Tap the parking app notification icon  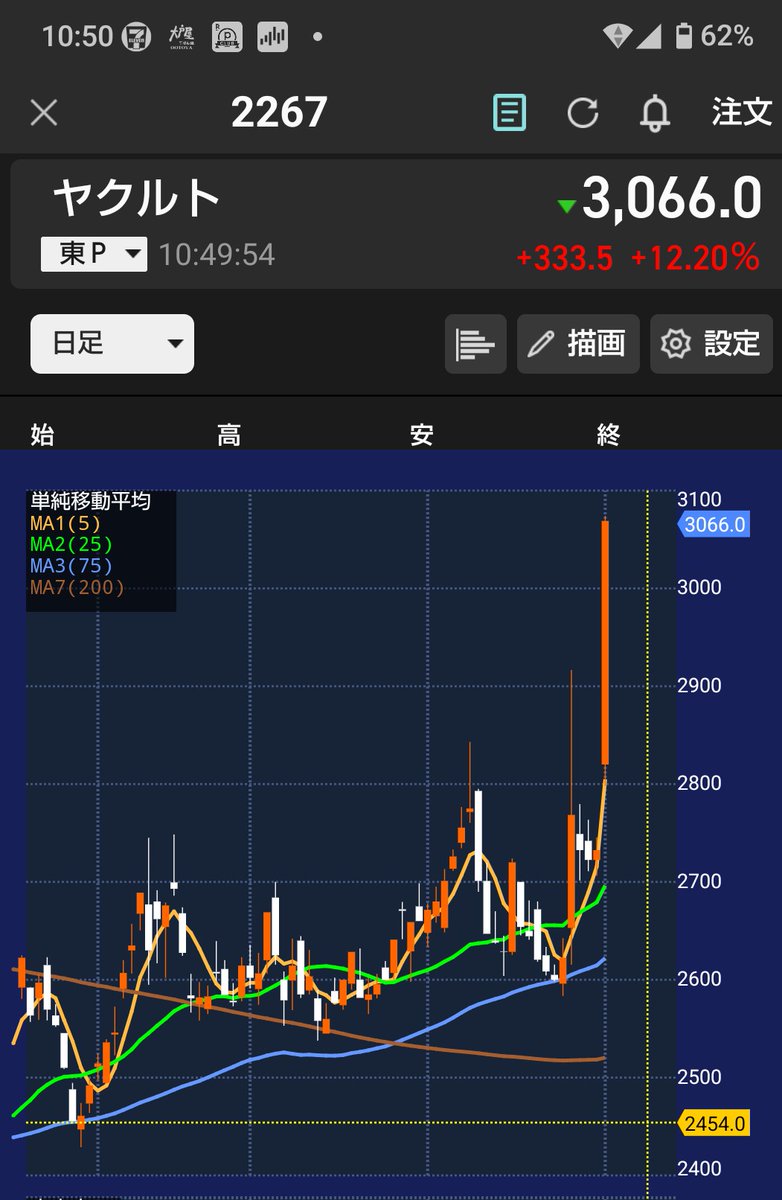(x=227, y=37)
